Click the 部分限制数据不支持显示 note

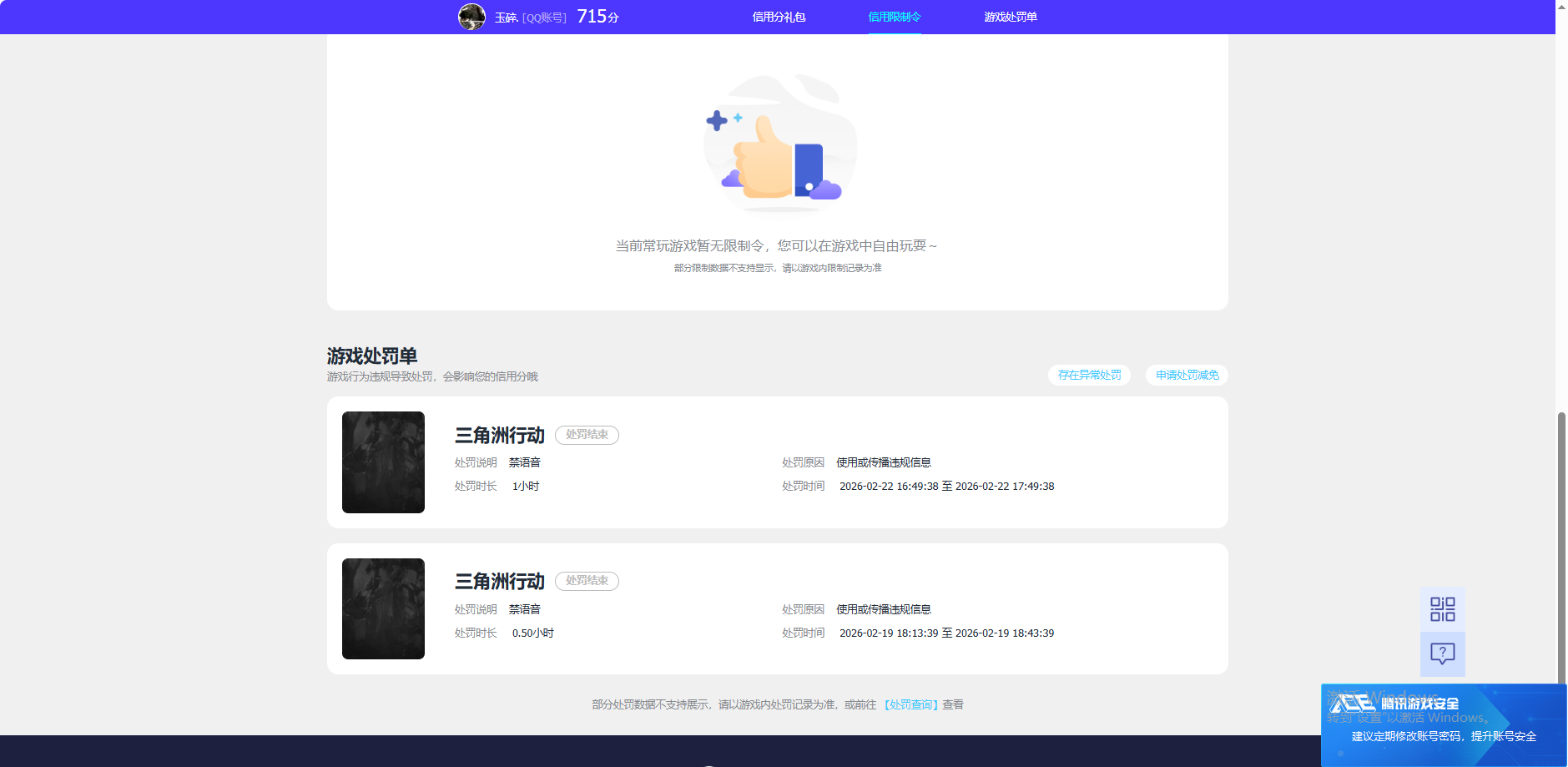[778, 268]
